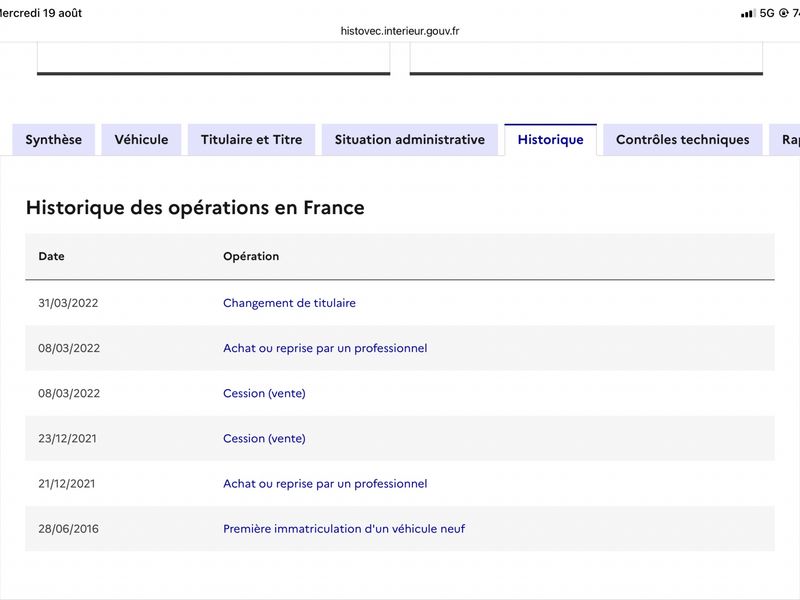Tap the 5G network indicator
The width and height of the screenshot is (800, 600).
point(767,13)
